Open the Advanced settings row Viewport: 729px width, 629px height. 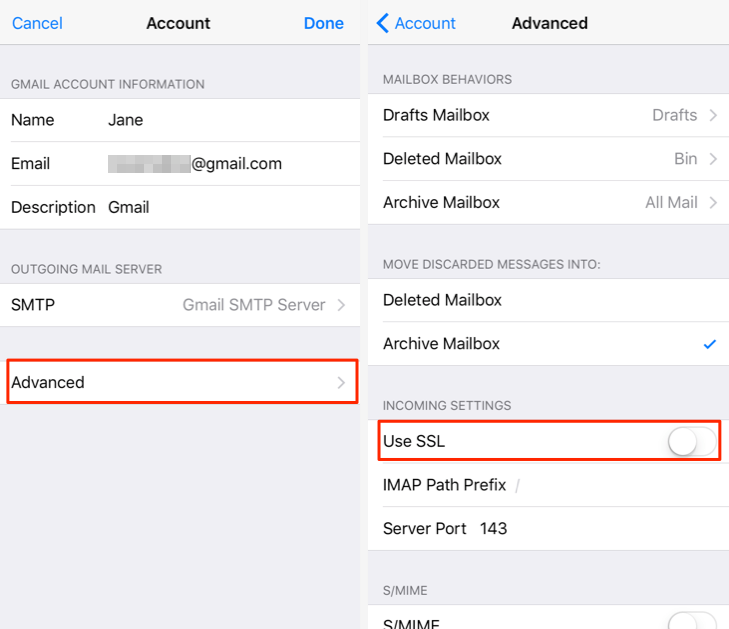click(x=180, y=382)
